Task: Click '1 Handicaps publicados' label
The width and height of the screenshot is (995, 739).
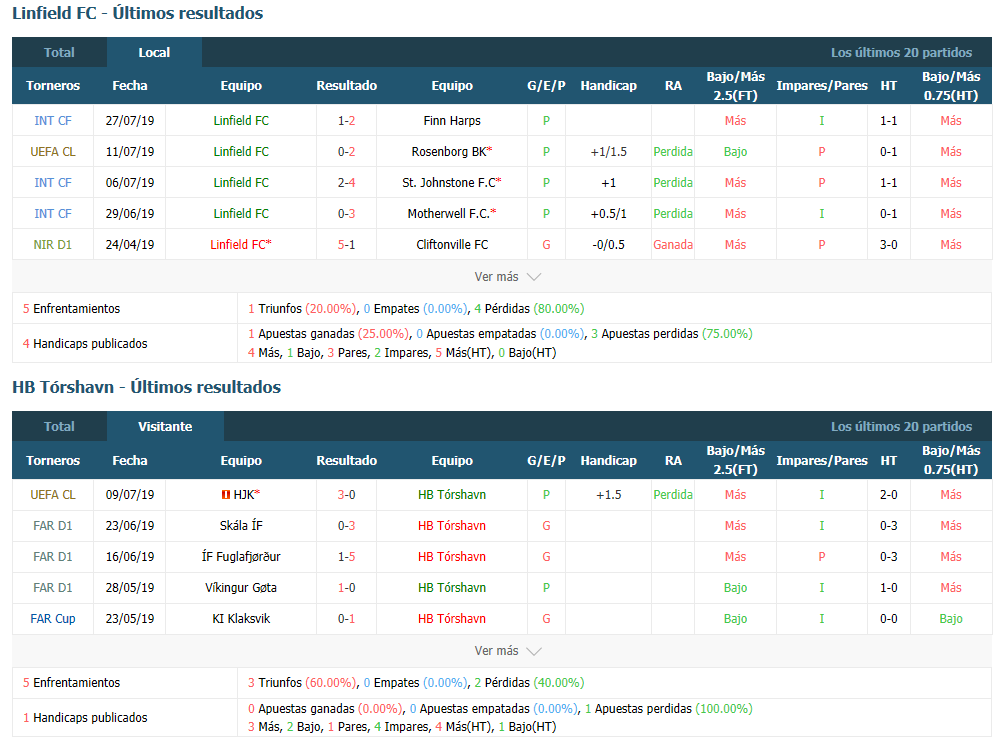Action: click(x=85, y=718)
